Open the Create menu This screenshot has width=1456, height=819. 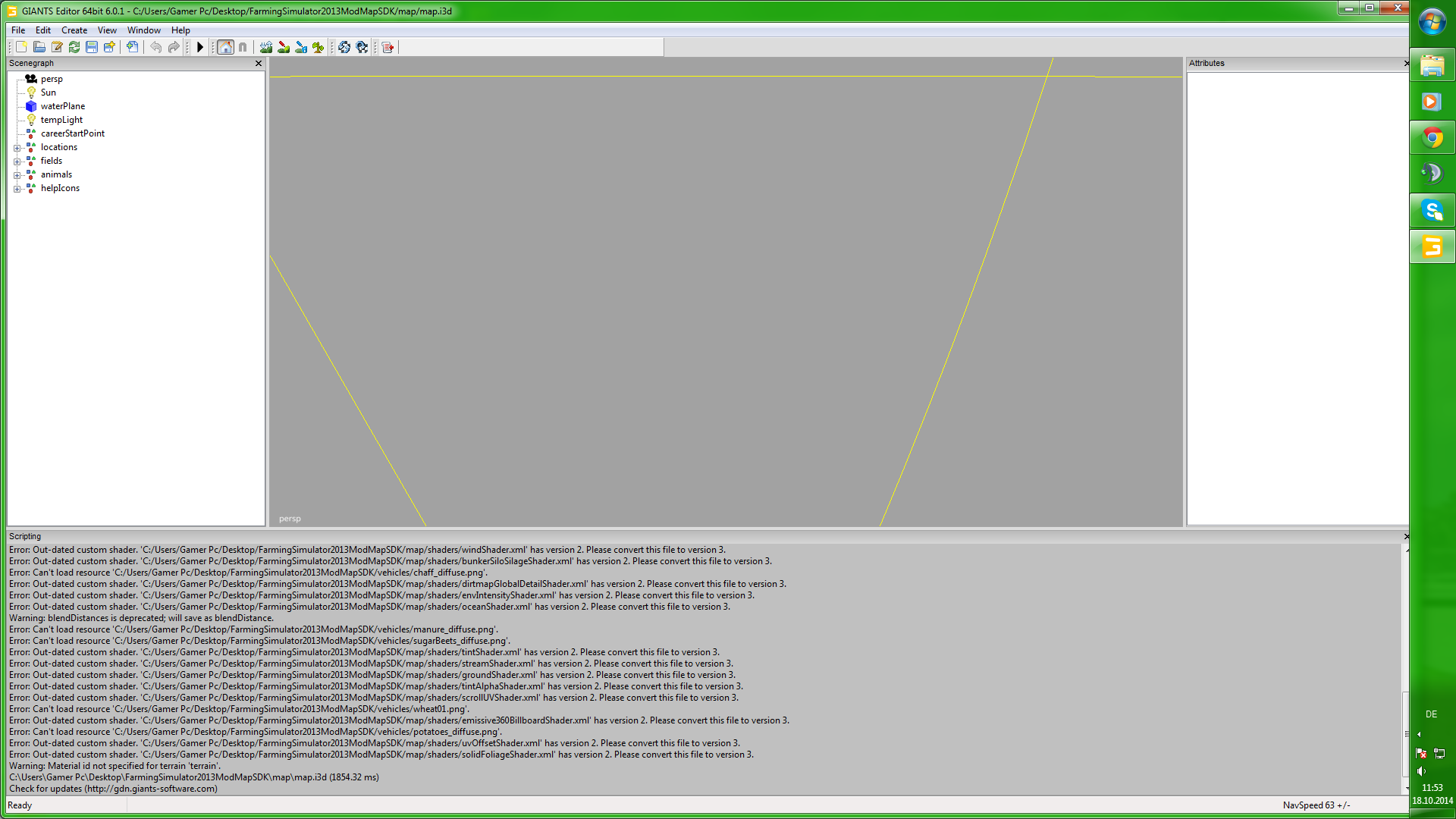point(74,30)
